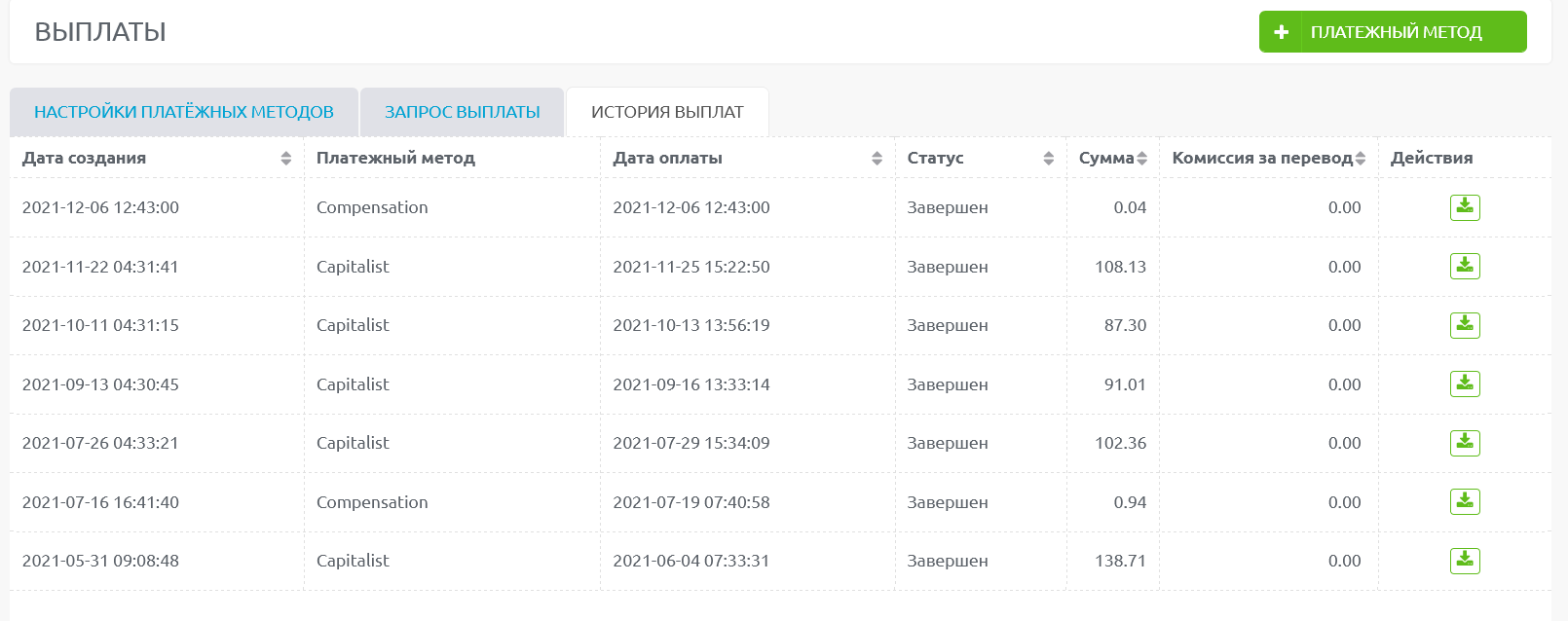
Task: Sort by Дата оплаты column arrows
Action: coord(877,158)
